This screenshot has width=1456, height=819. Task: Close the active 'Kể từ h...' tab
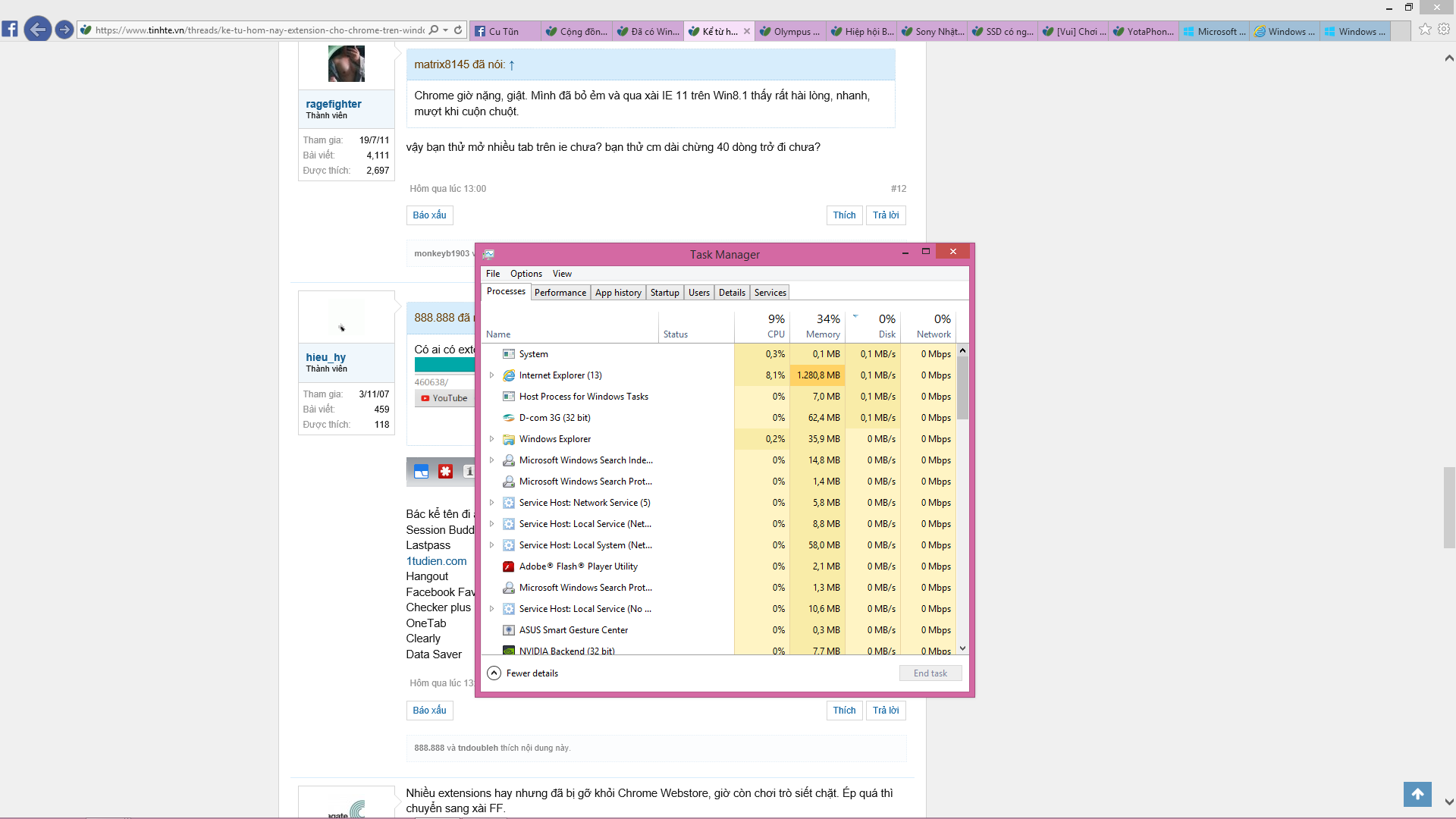coord(747,31)
